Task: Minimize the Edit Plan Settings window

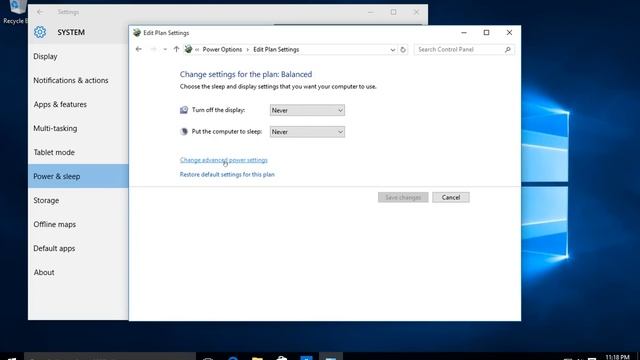Action: click(464, 33)
